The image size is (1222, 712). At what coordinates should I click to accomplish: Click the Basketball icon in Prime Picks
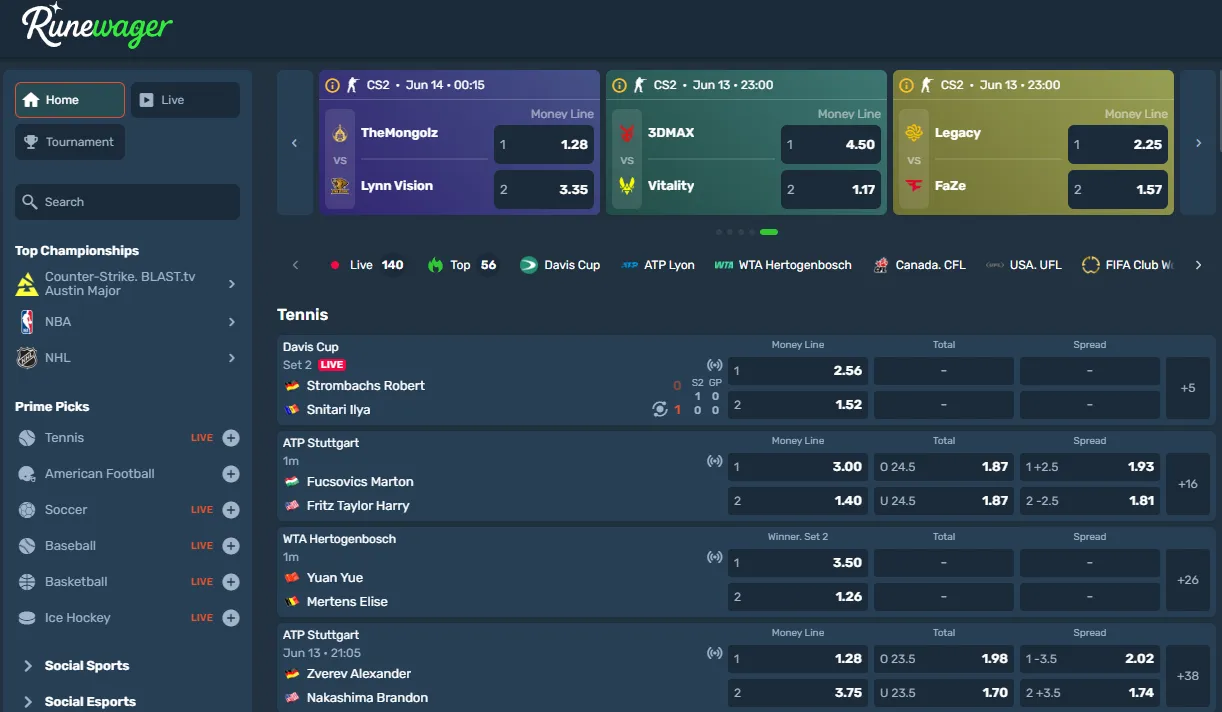pos(27,582)
